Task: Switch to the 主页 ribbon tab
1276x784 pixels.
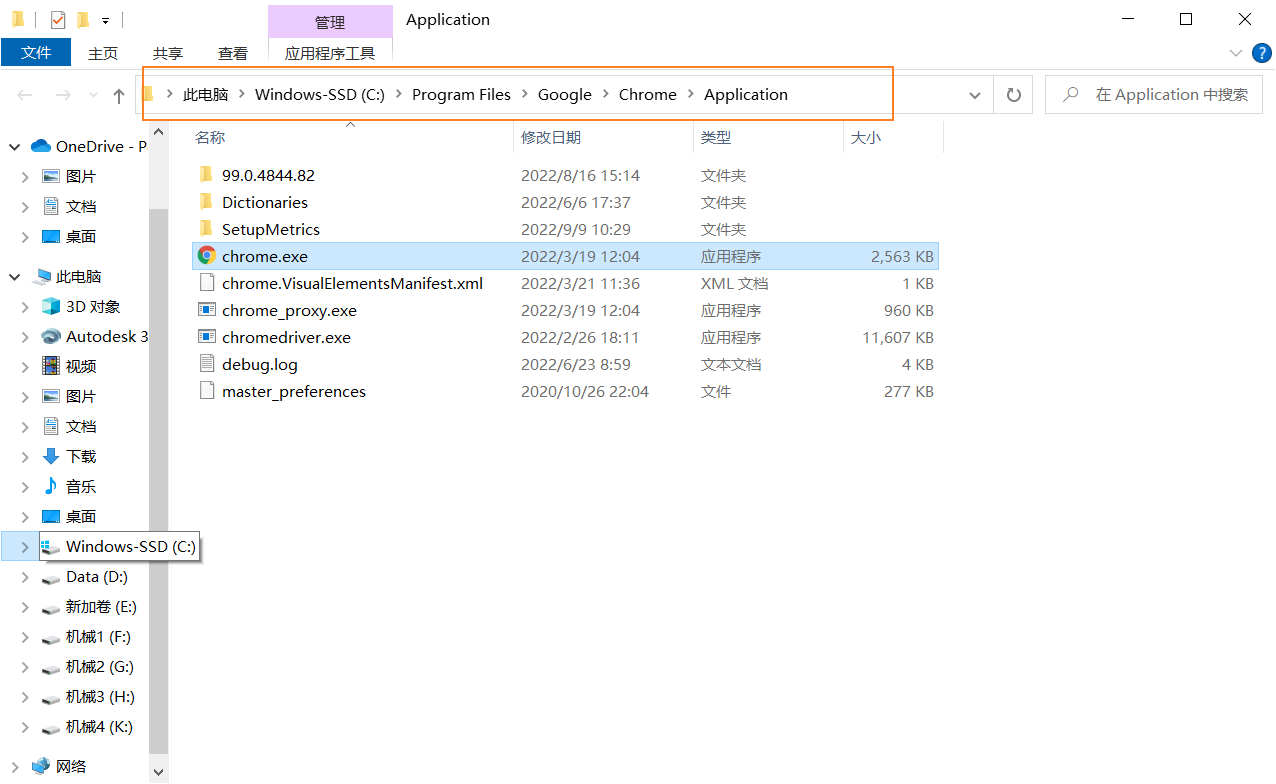Action: point(103,54)
